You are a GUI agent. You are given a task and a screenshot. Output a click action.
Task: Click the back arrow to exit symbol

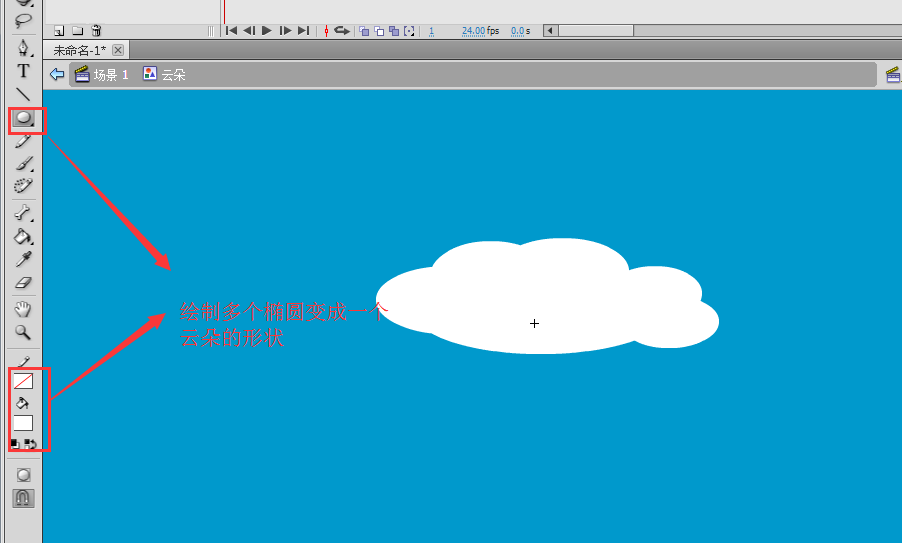pos(57,74)
